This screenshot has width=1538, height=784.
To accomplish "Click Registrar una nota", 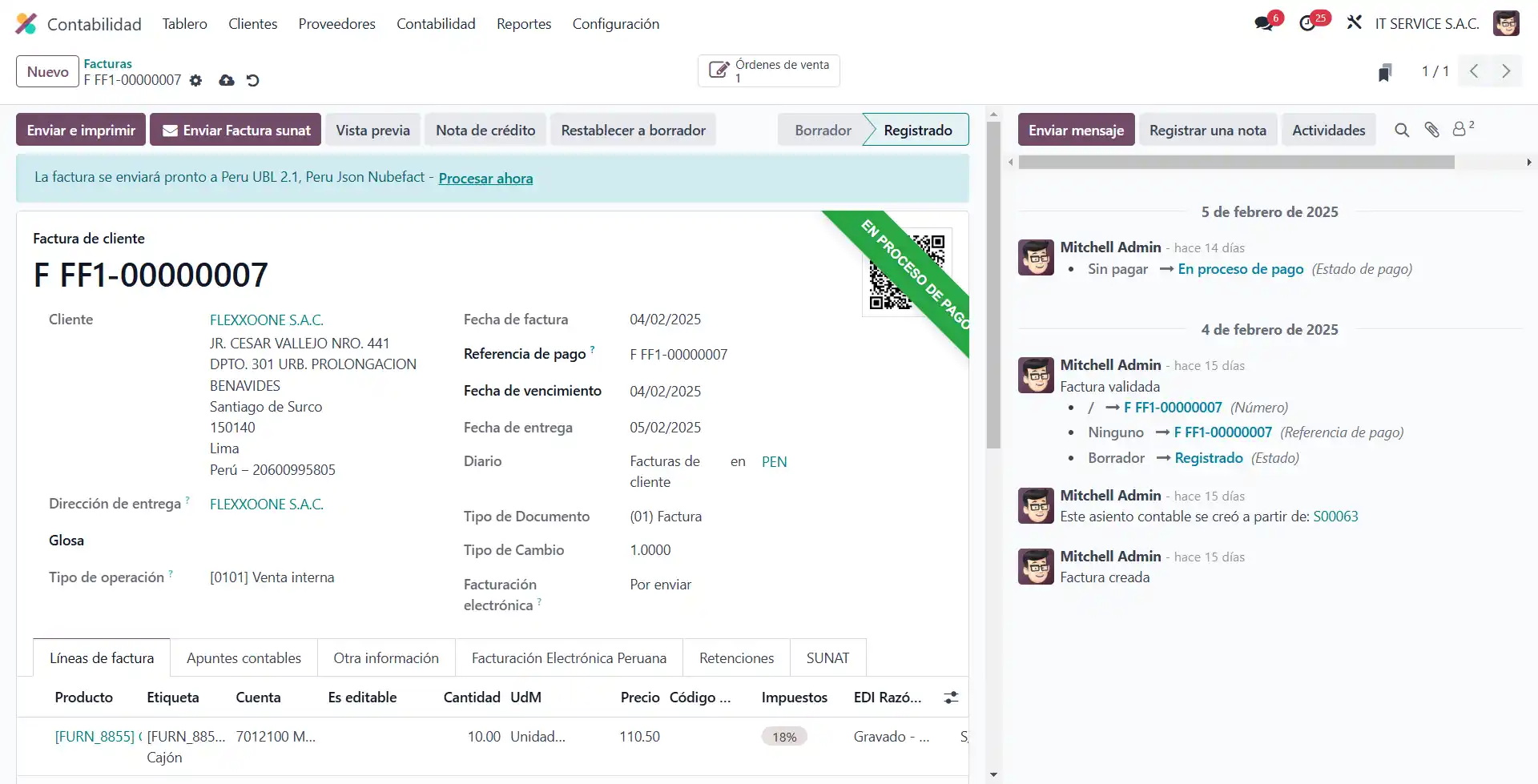I will (x=1208, y=130).
